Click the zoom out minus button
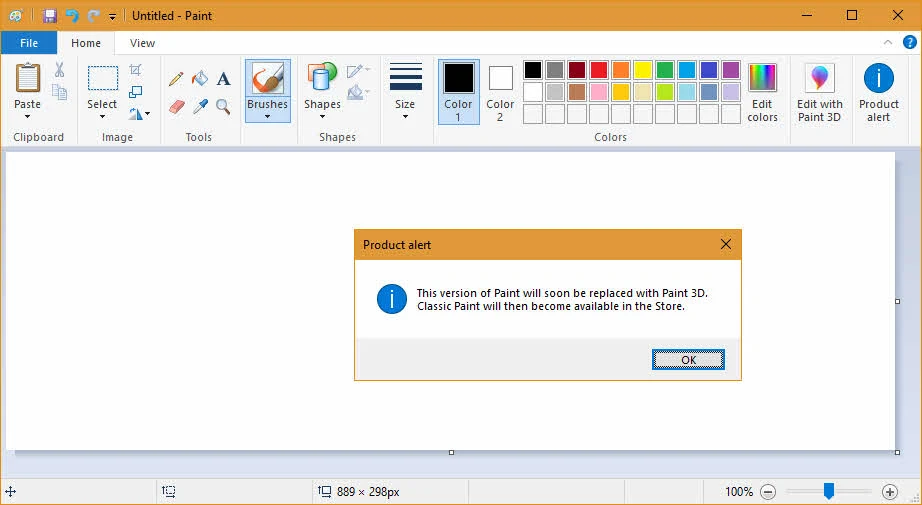Screen dimensions: 922x505 click(x=768, y=491)
